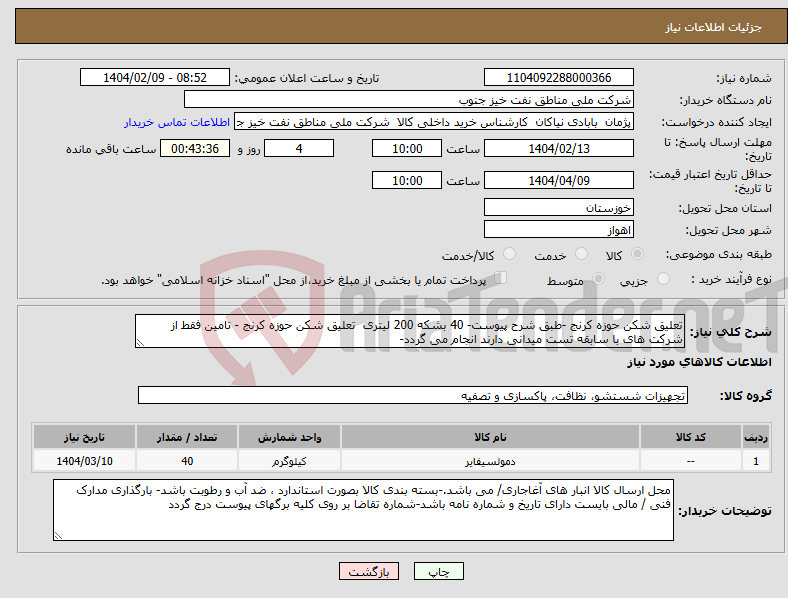
Task: Click the جزئیات اطلاعات نیاز page header
Action: pos(714,27)
